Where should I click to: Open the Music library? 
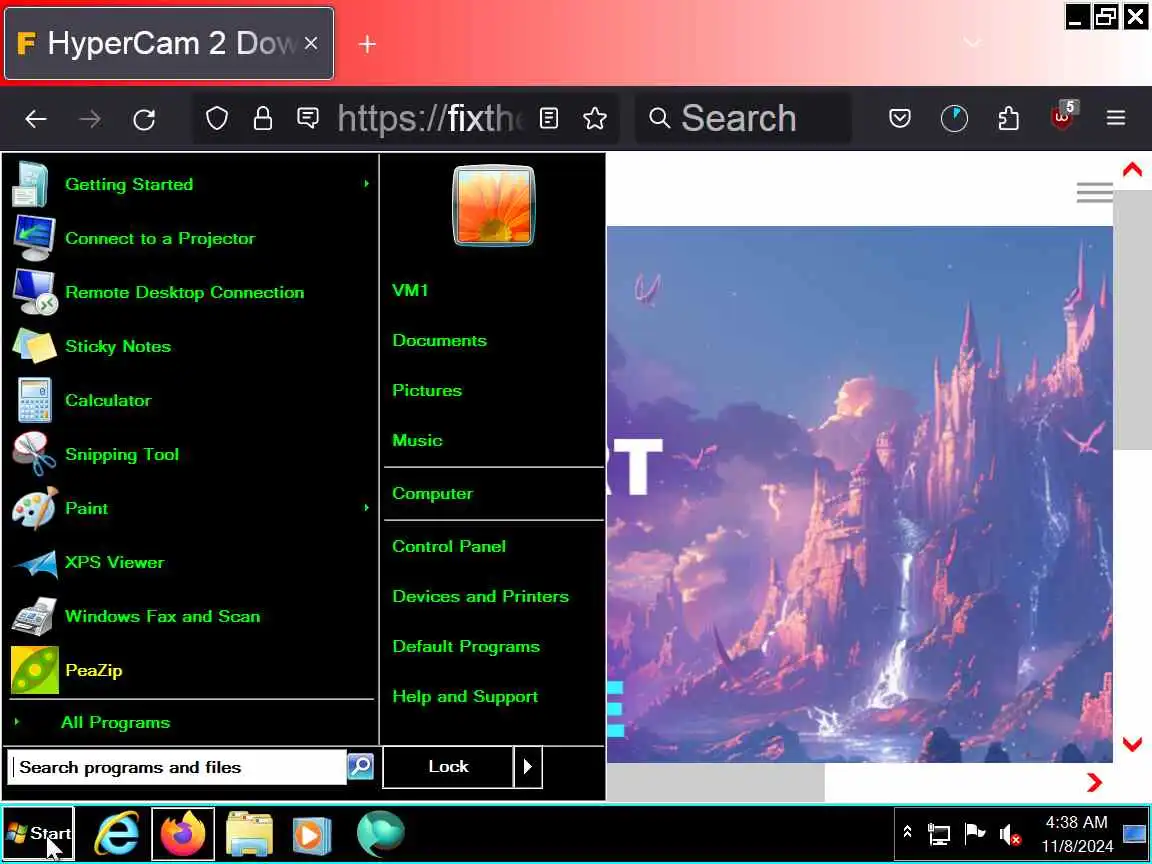click(417, 440)
